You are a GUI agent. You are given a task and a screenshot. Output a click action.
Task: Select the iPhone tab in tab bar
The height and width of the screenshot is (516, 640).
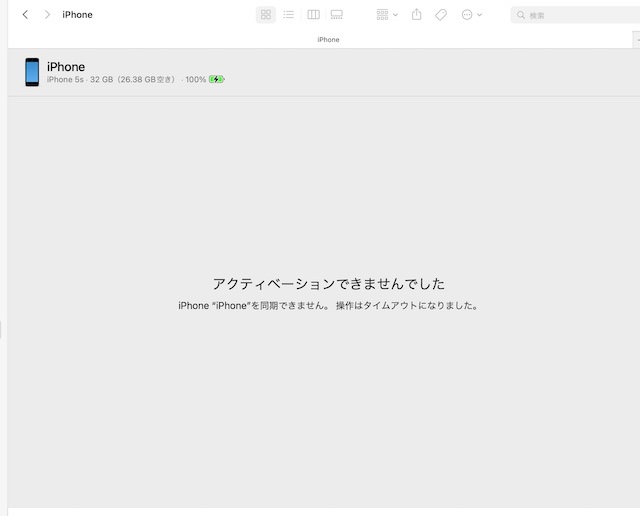328,39
